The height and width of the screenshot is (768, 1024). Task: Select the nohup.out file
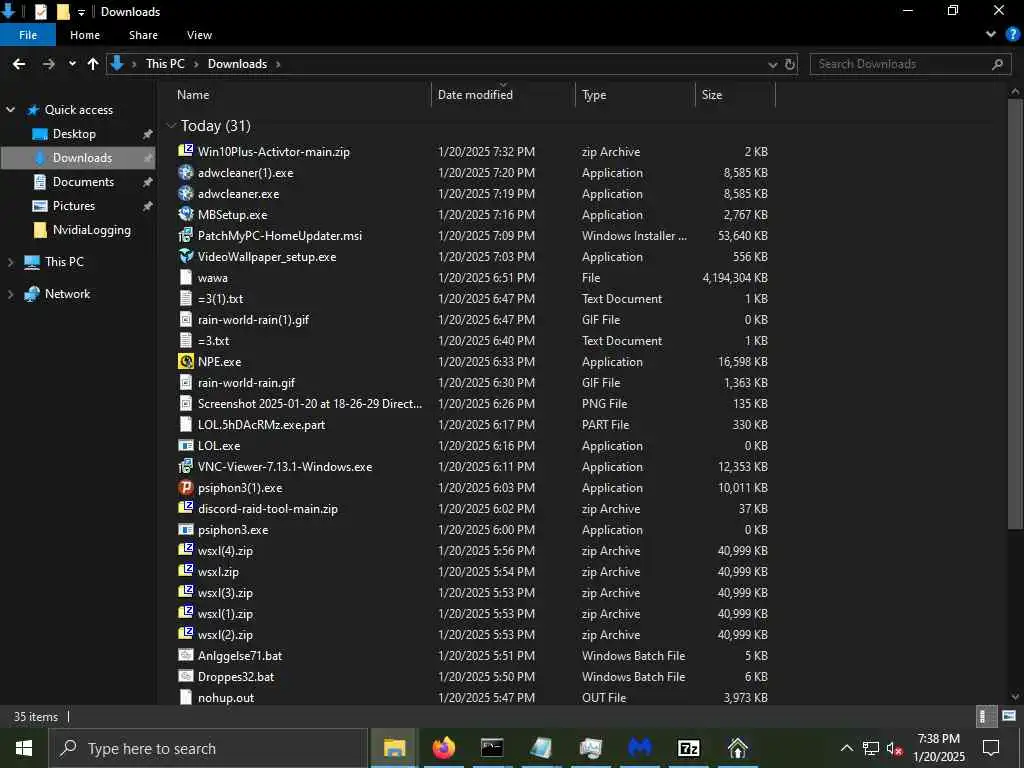[x=226, y=697]
